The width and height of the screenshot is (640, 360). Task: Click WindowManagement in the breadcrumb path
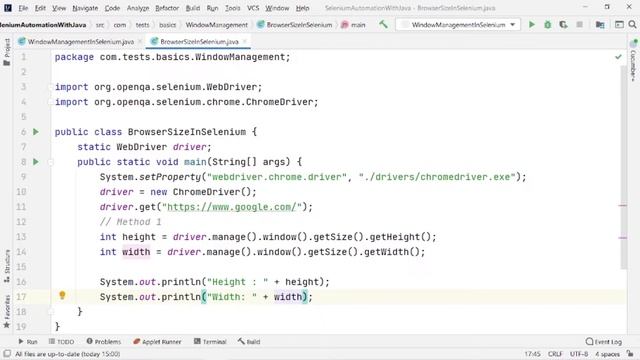click(x=217, y=25)
